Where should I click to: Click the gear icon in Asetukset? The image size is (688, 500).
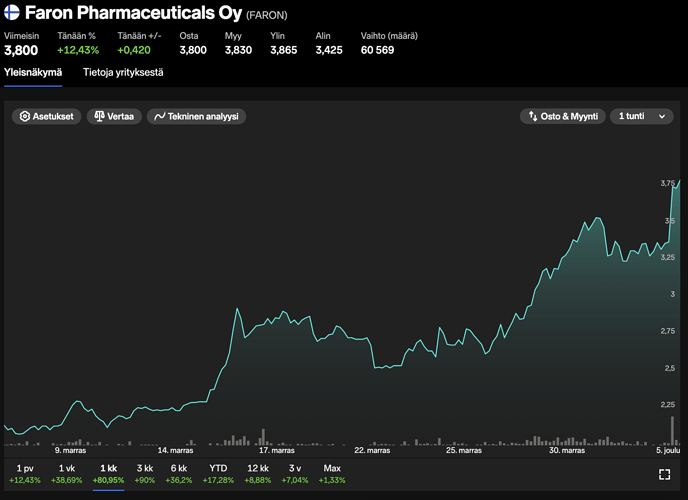[x=25, y=116]
